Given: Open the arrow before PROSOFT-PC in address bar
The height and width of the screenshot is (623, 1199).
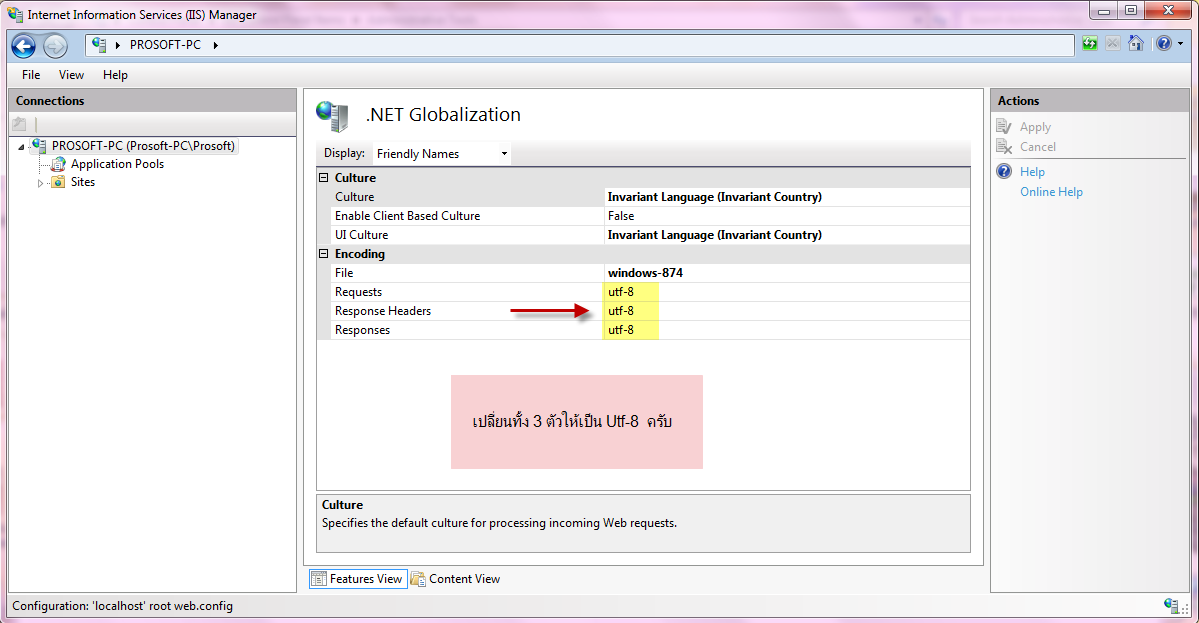Looking at the screenshot, I should pyautogui.click(x=118, y=45).
